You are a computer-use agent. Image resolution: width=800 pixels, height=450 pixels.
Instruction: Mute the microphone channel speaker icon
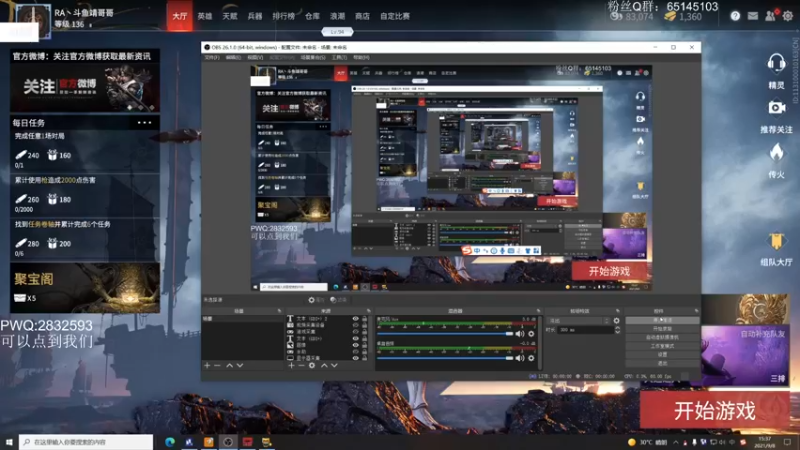pyautogui.click(x=519, y=334)
